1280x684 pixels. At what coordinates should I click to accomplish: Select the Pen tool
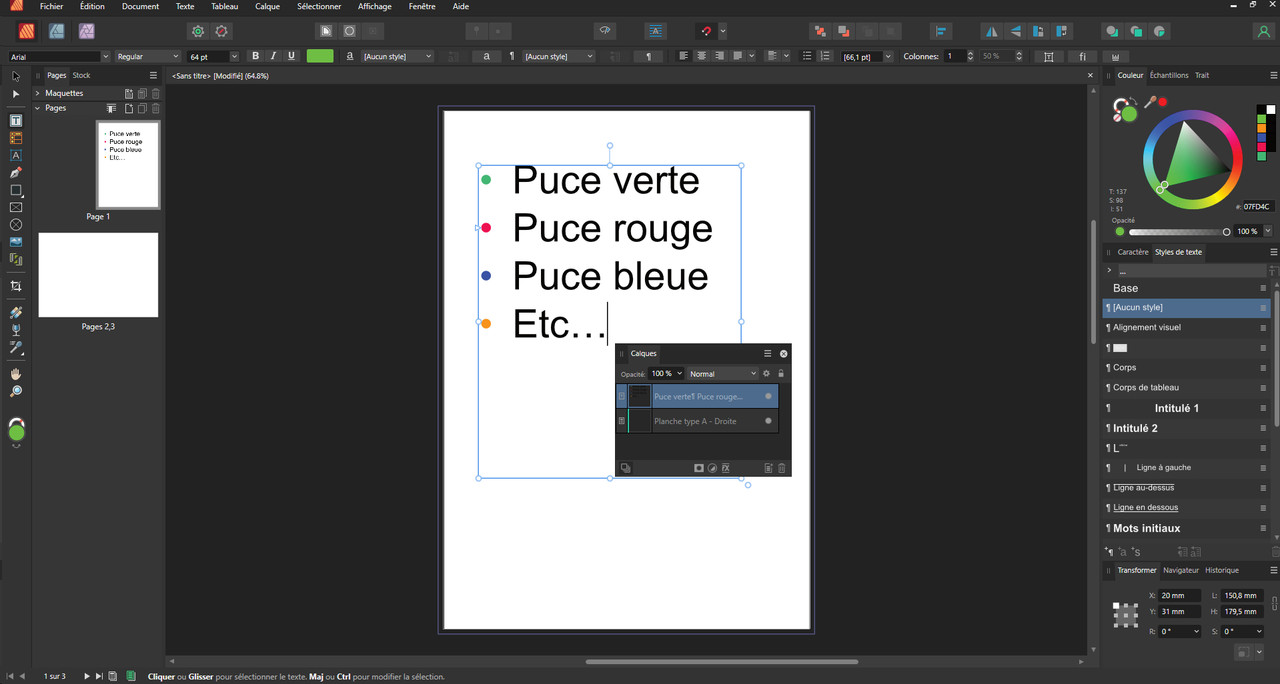tap(16, 173)
